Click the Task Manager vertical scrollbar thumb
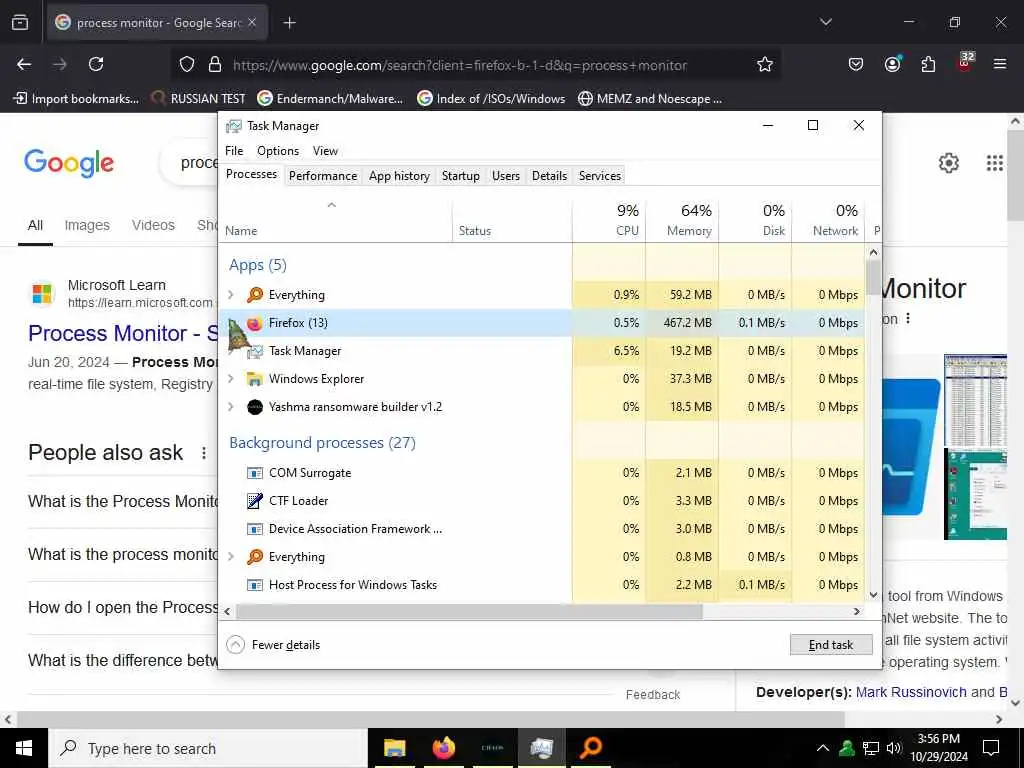The width and height of the screenshot is (1024, 768). coord(873,278)
